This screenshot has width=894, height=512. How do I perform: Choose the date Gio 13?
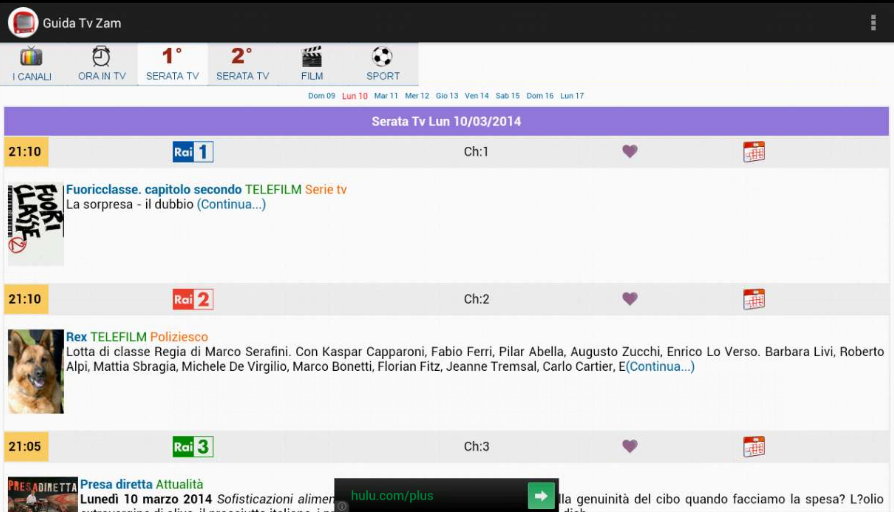[x=447, y=96]
